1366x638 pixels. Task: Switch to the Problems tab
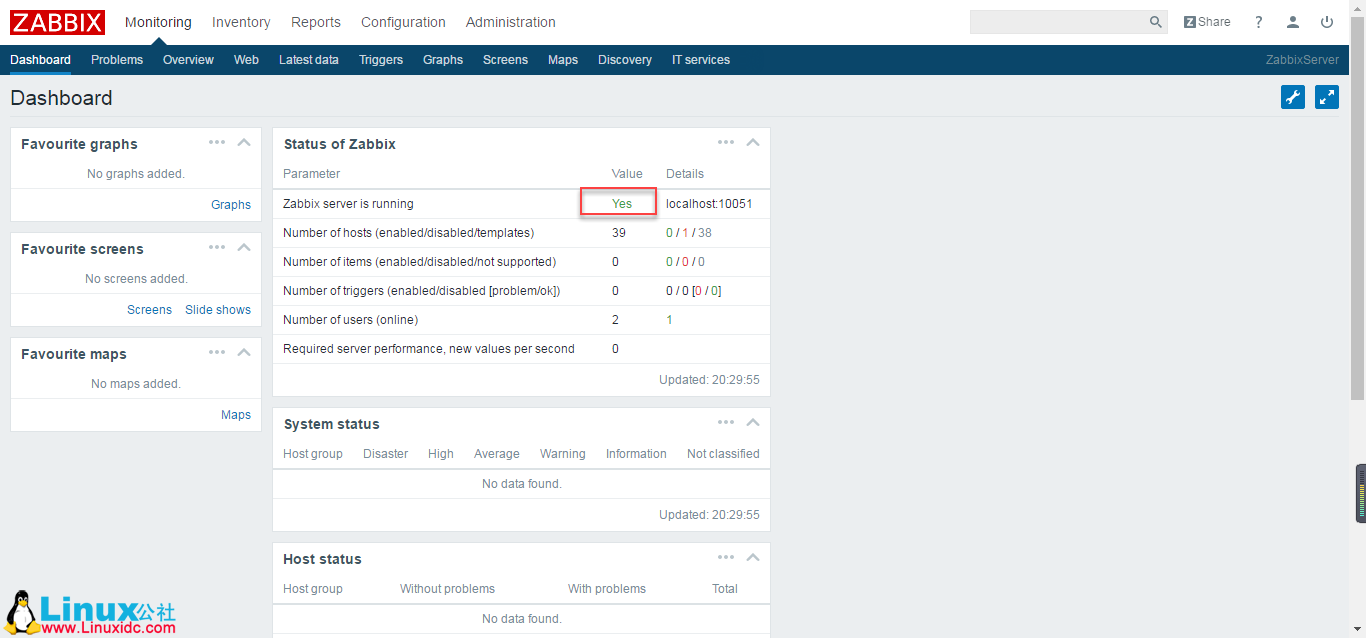tap(116, 60)
